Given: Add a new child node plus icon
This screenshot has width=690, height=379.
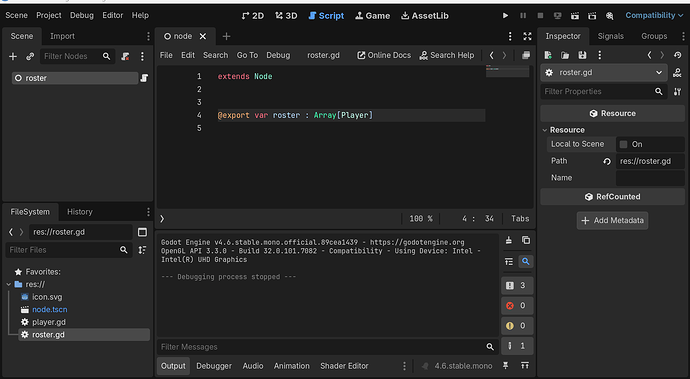Looking at the screenshot, I should point(13,56).
